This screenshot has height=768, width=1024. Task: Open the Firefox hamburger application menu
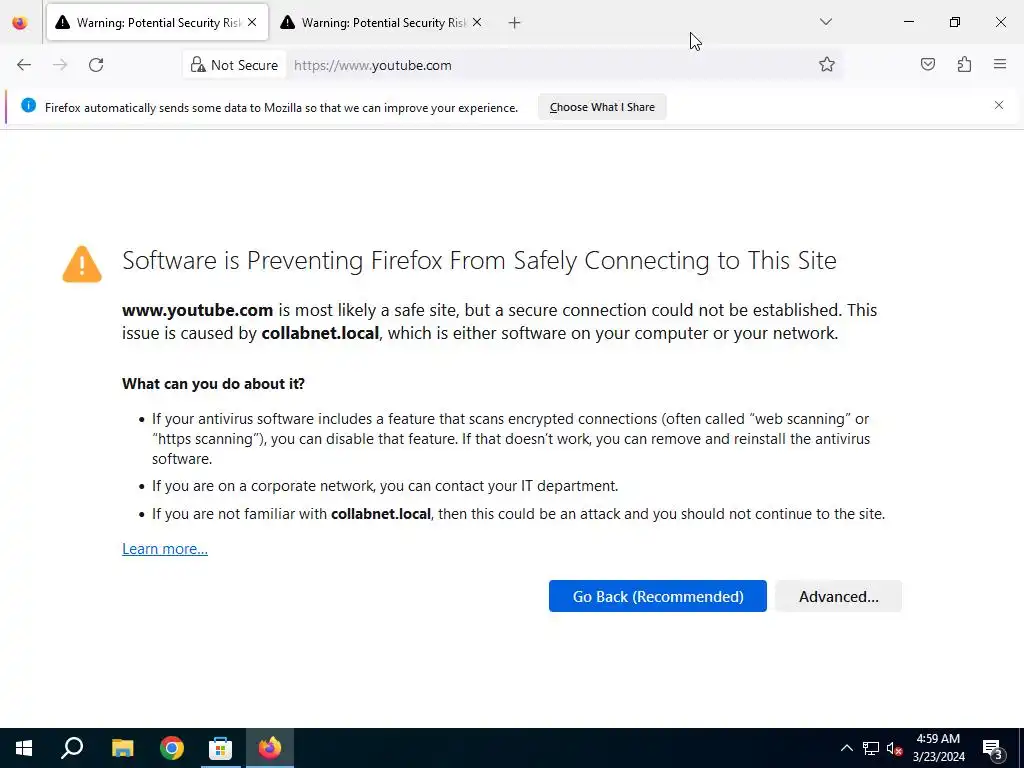1000,64
